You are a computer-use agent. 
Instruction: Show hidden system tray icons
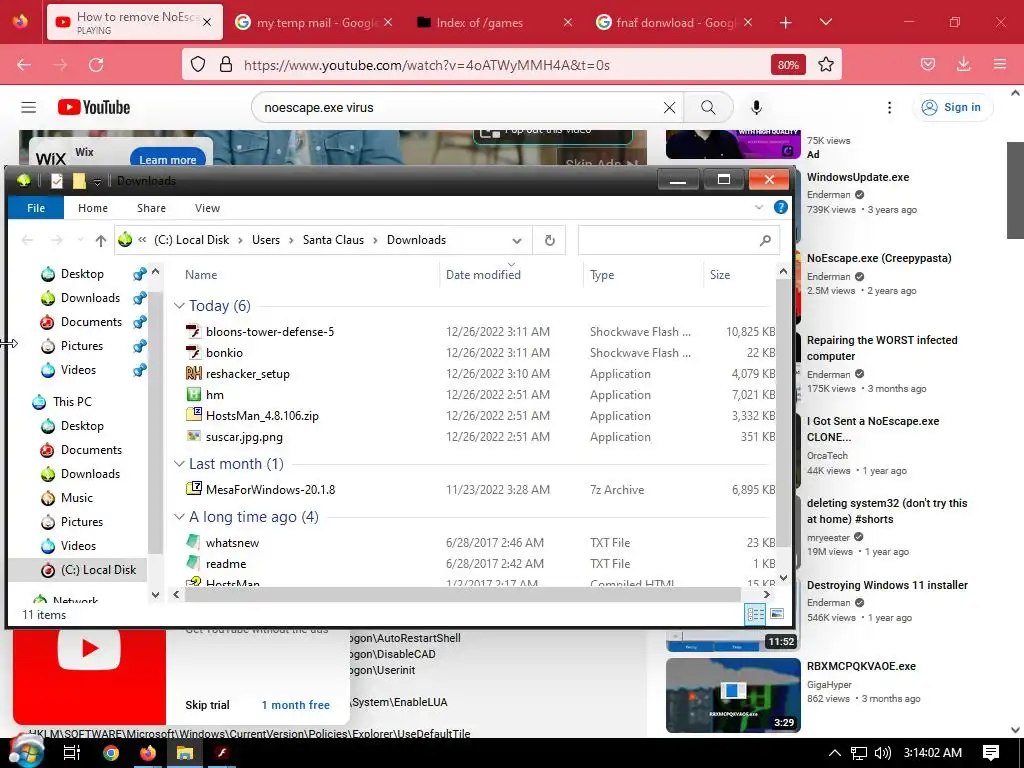pyautogui.click(x=835, y=753)
